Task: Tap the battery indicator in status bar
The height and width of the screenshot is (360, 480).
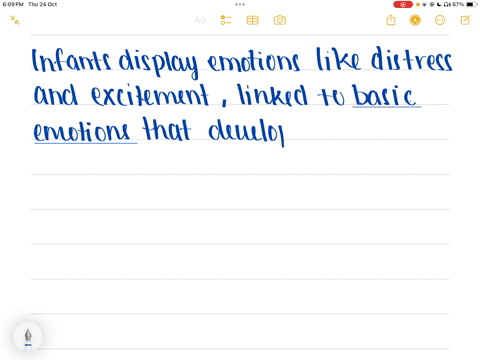Action: tap(472, 4)
